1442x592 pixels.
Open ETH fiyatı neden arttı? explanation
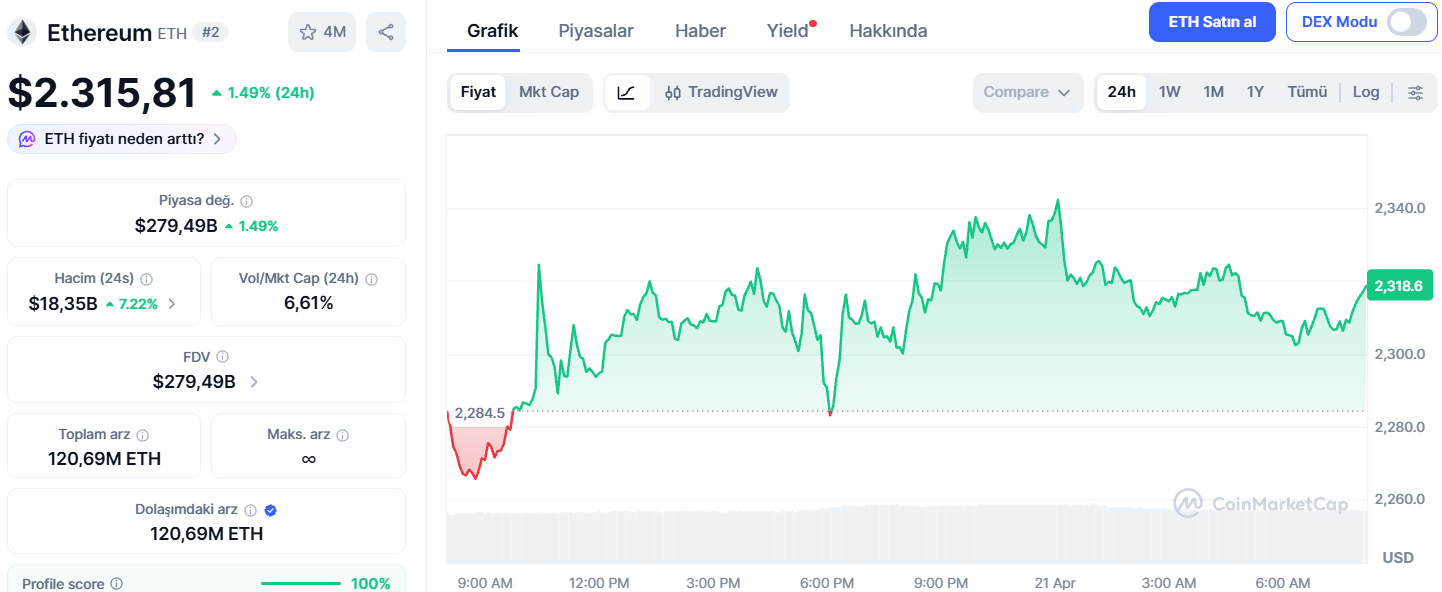click(x=122, y=139)
